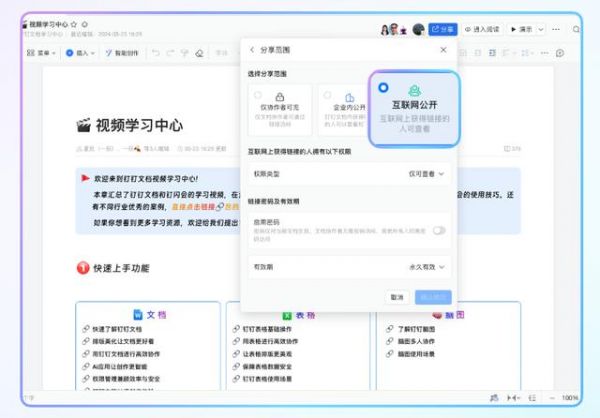The image size is (600, 418).
Task: Close the 分享范围 dialog with X
Action: [443, 50]
